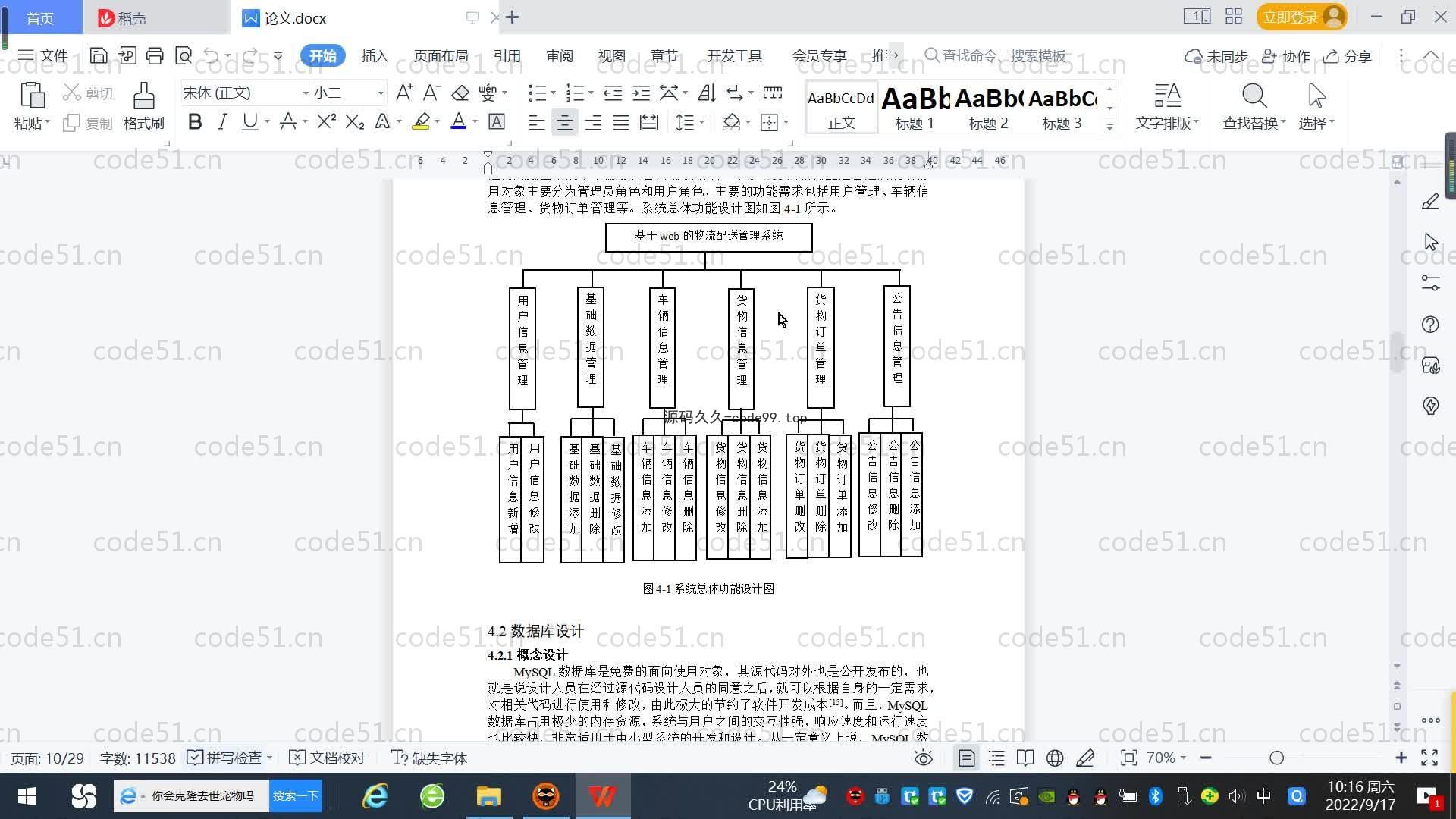
Task: Click the Paste clipboard icon
Action: click(x=32, y=96)
